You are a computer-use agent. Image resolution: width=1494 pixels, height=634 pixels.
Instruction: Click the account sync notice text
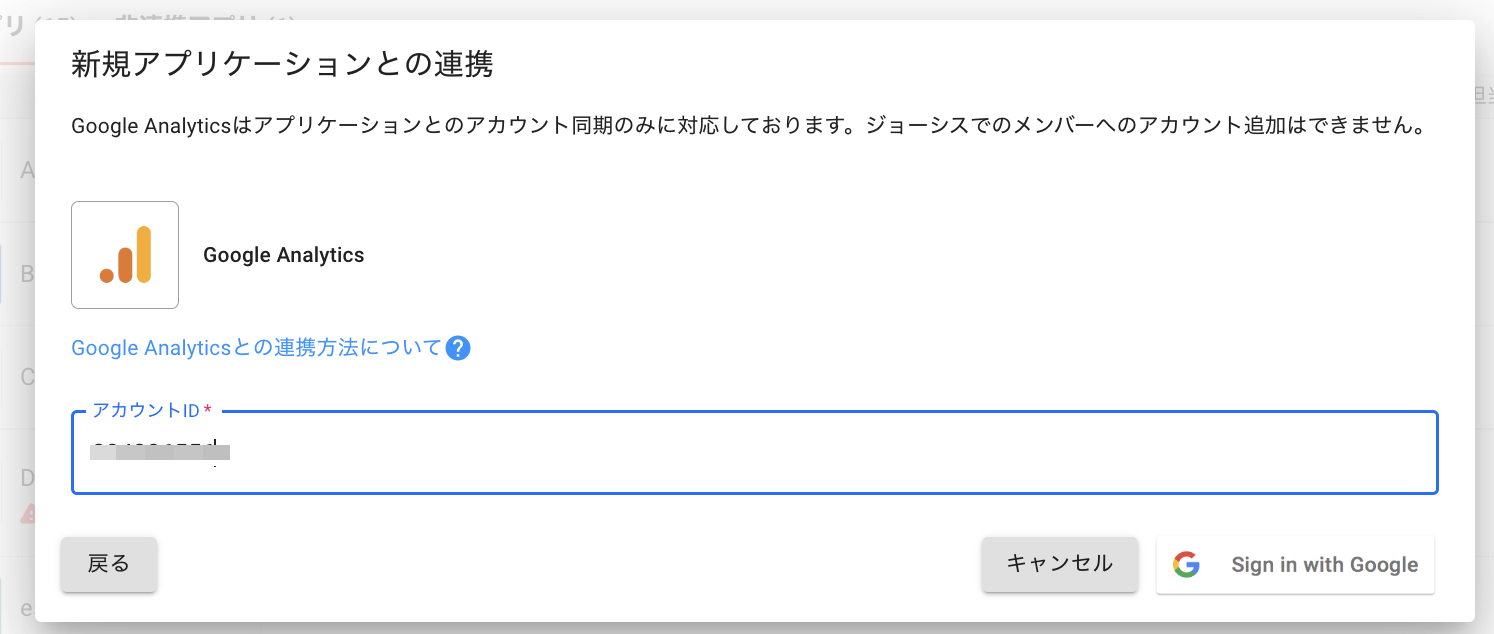(746, 127)
